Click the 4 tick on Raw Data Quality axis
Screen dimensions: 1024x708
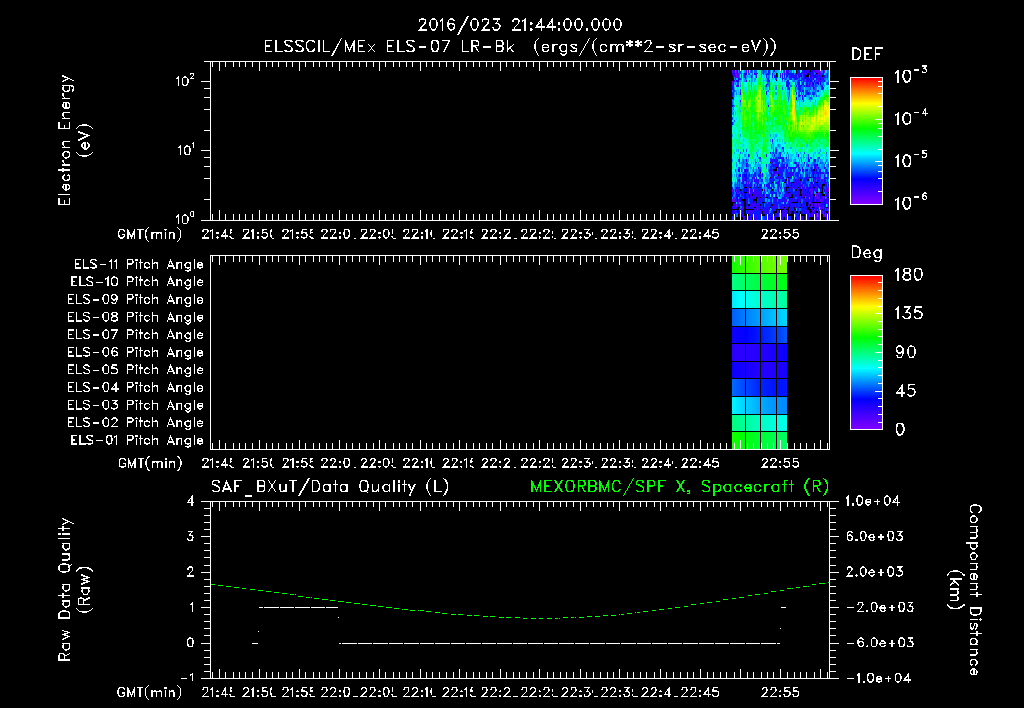(x=191, y=501)
